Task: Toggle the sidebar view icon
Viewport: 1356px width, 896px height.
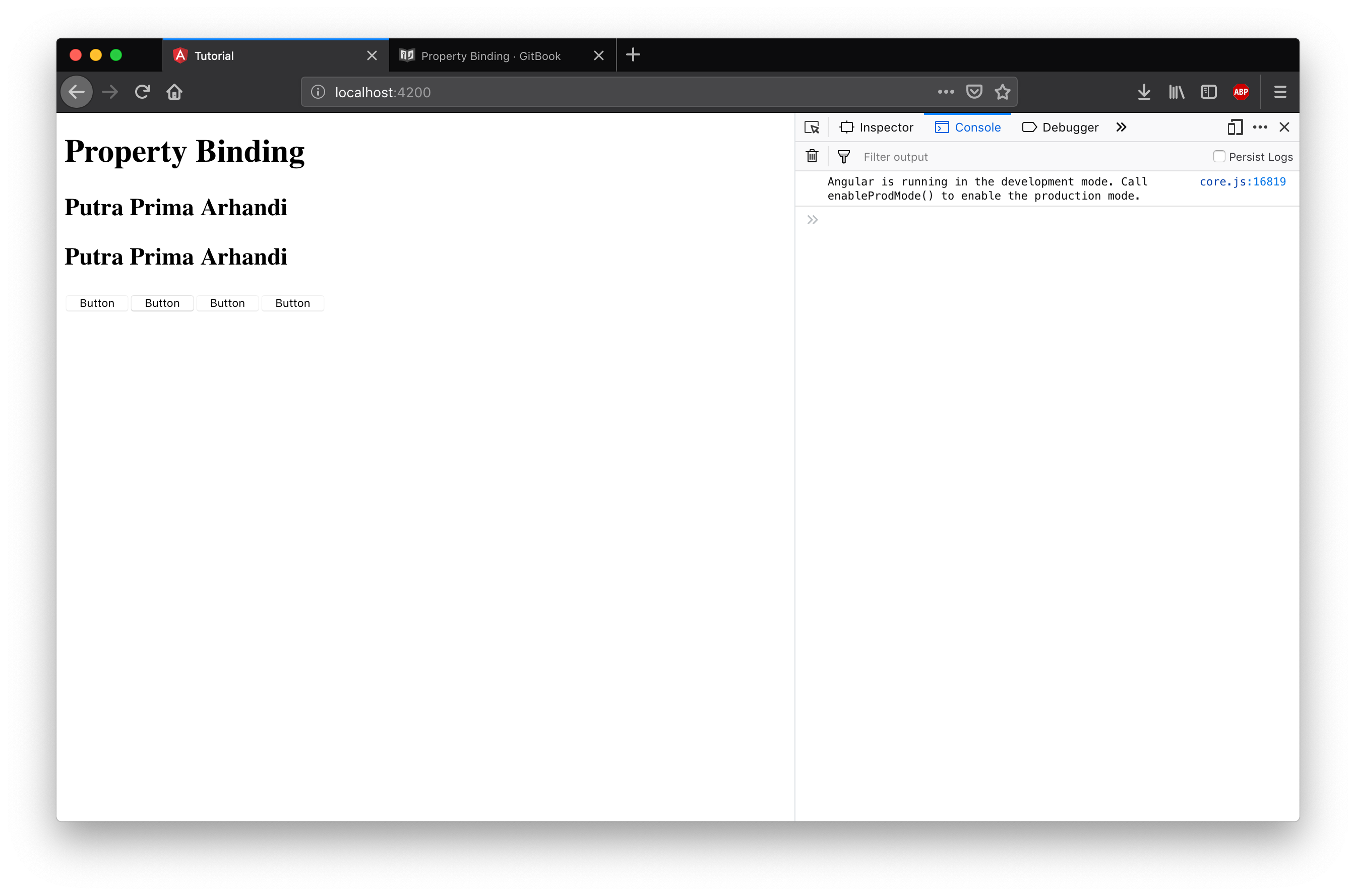Action: [x=1209, y=92]
